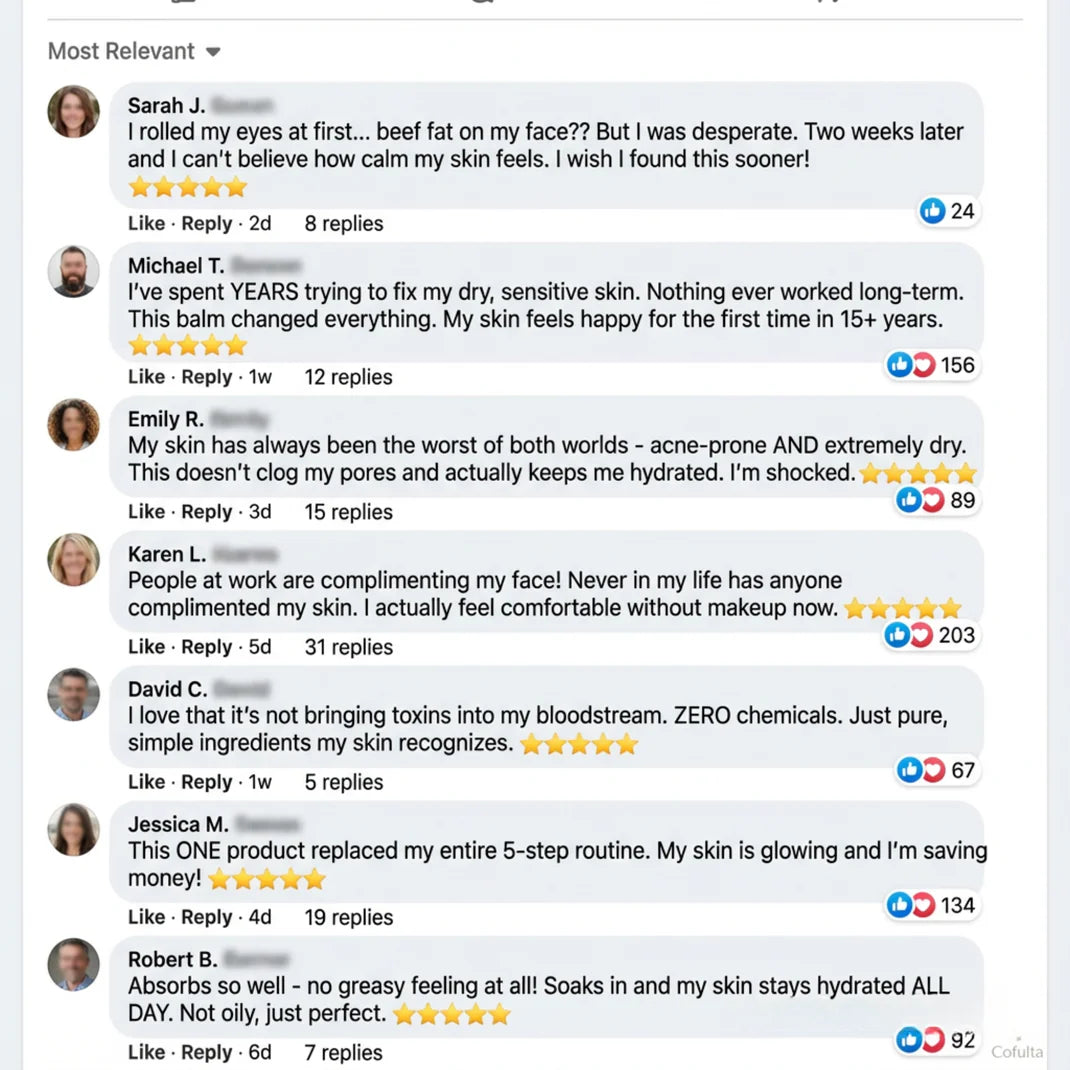Expand the 8 replies under Sarah's comment
This screenshot has height=1070, width=1070.
click(x=343, y=224)
